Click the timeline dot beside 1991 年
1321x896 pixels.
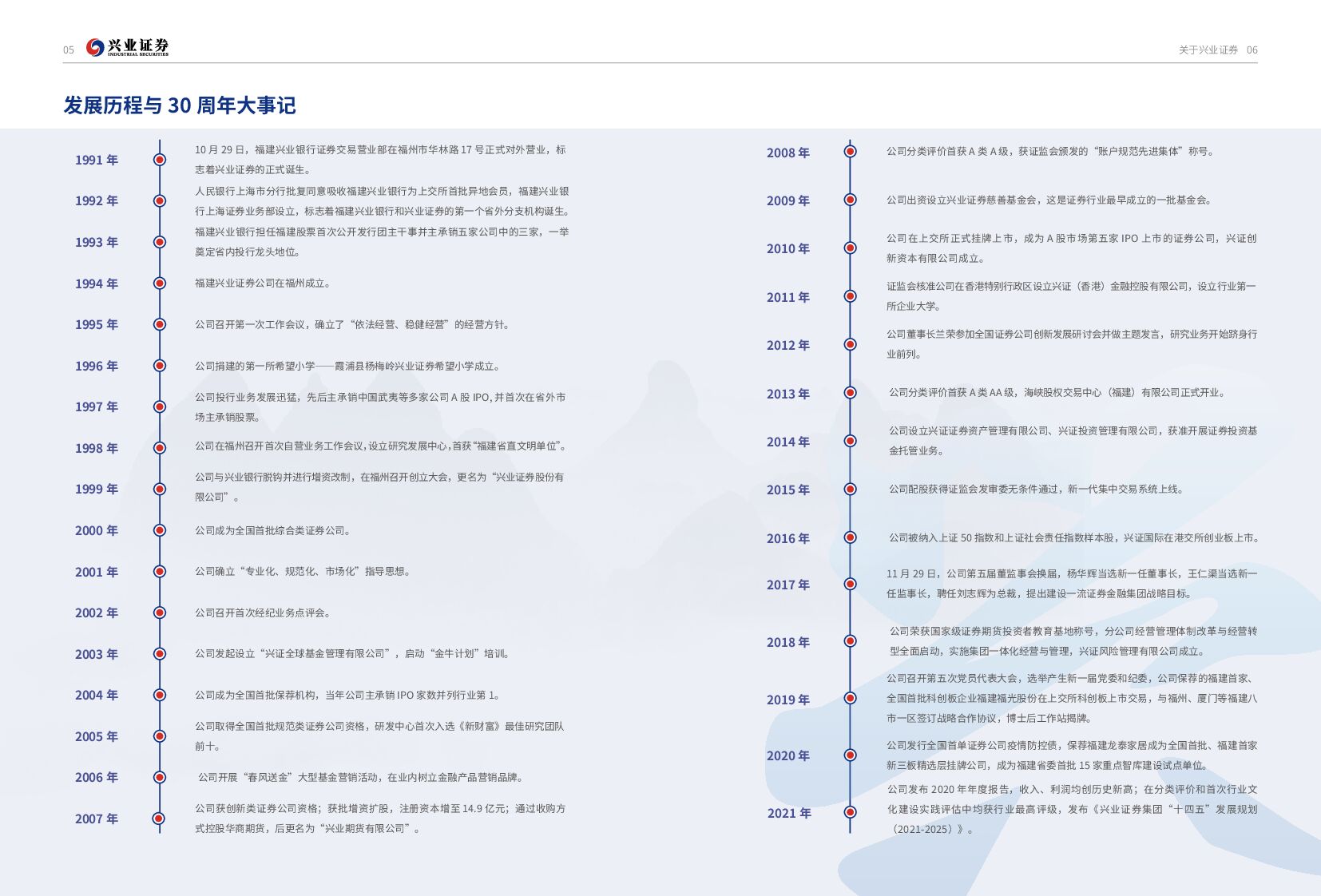click(x=160, y=160)
